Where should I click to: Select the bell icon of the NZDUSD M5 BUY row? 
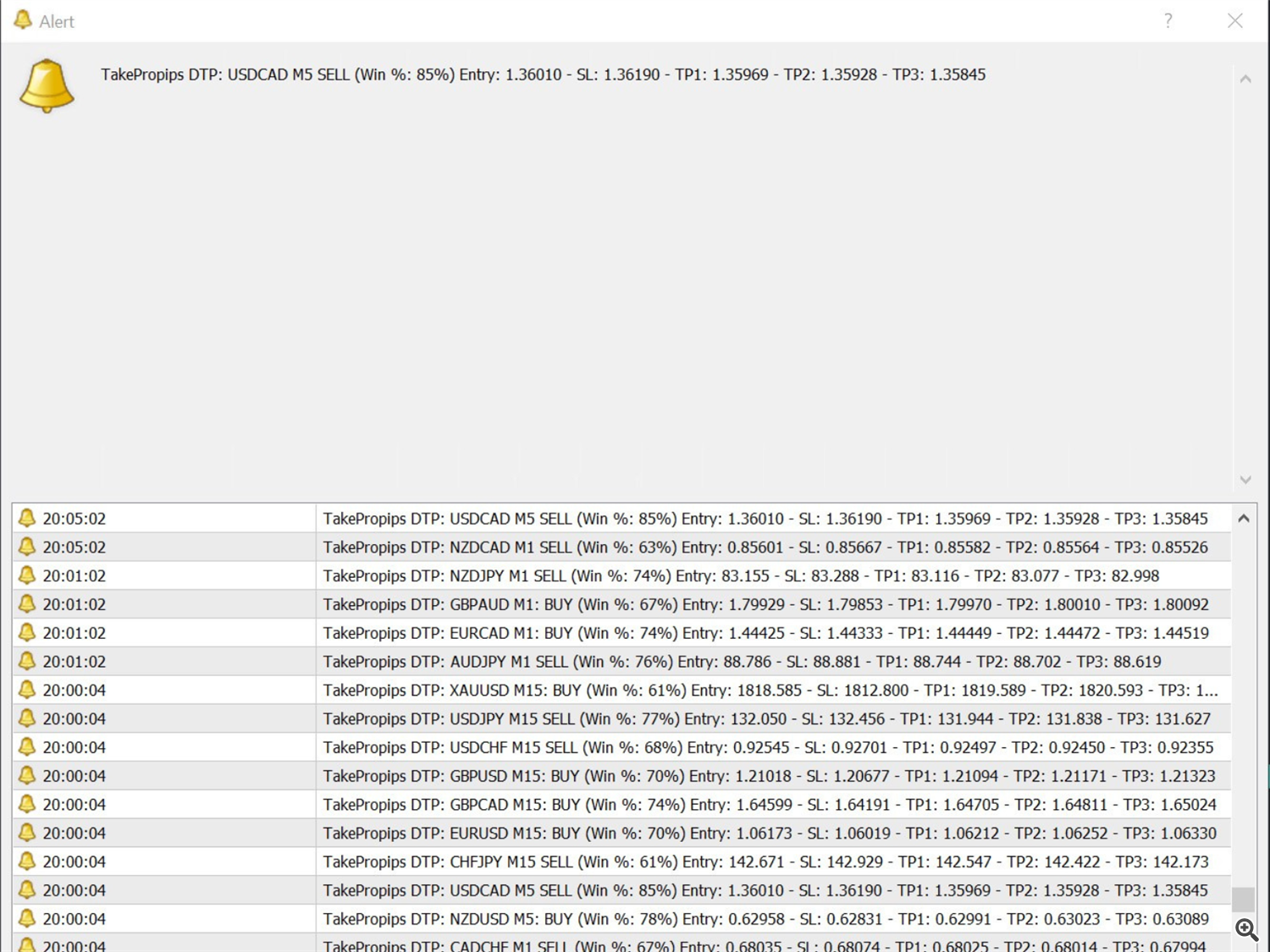(x=27, y=918)
